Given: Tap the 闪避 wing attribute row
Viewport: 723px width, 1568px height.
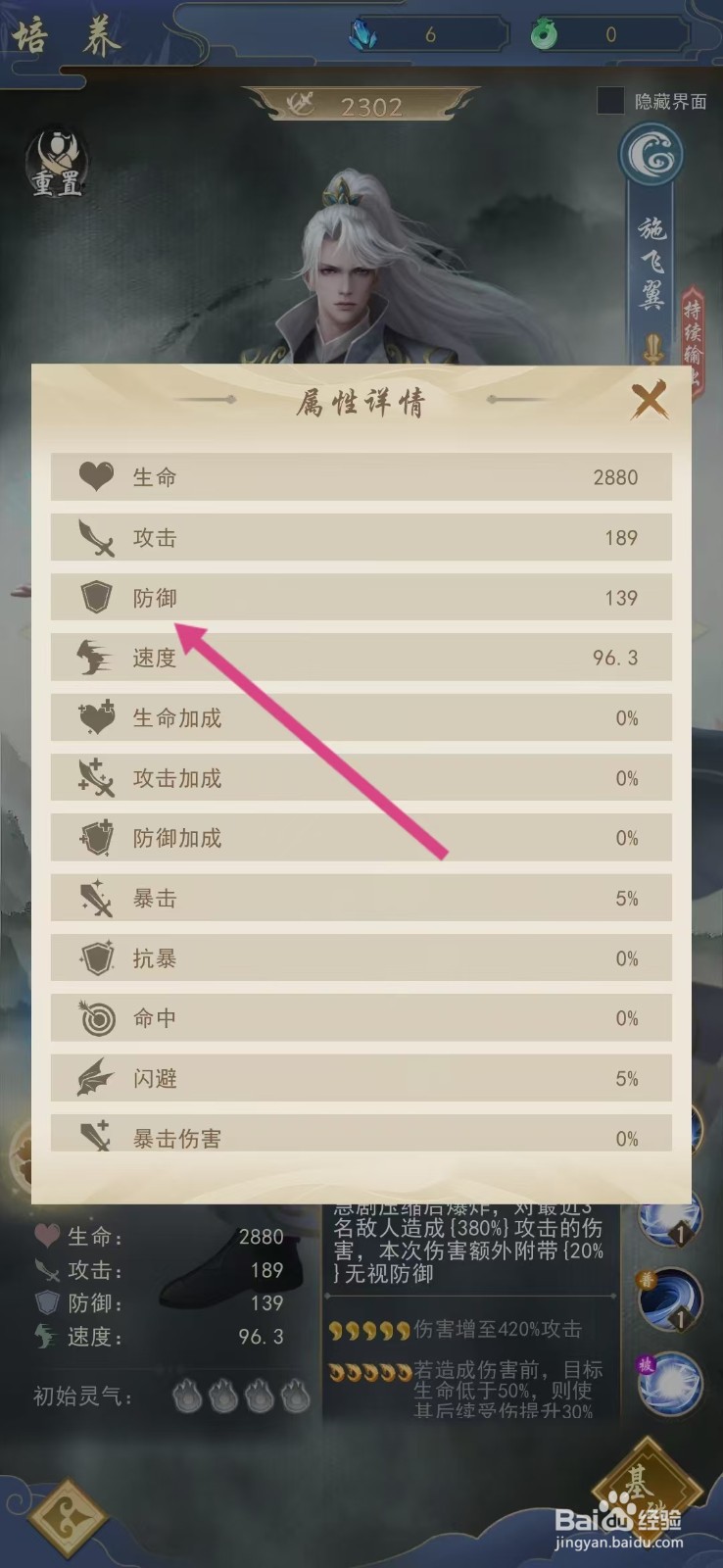Looking at the screenshot, I should (361, 1078).
